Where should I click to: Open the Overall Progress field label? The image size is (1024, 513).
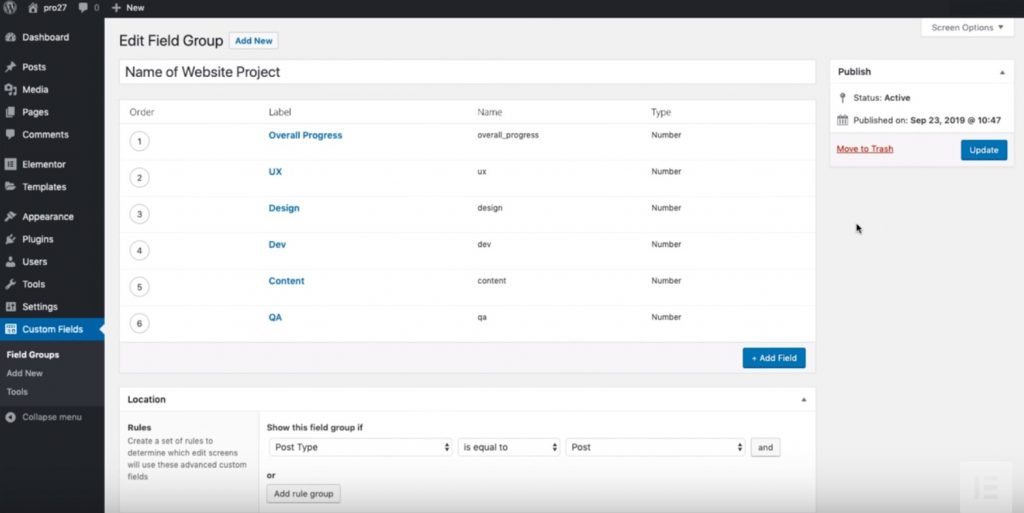pyautogui.click(x=305, y=135)
